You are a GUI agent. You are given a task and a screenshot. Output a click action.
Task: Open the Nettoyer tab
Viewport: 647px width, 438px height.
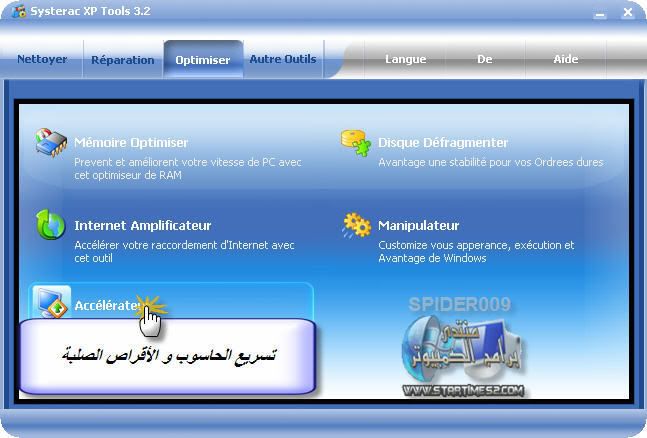[42, 59]
